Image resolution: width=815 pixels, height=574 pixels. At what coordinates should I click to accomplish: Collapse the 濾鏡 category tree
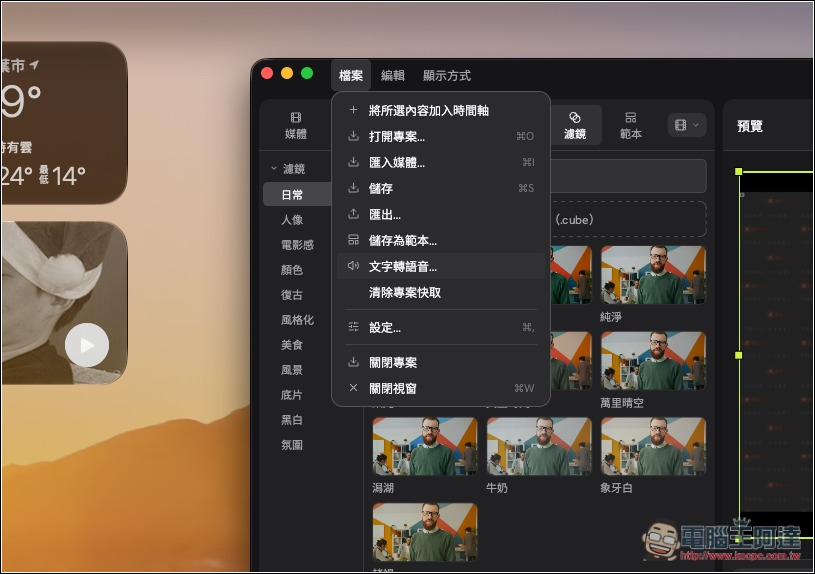tap(274, 168)
